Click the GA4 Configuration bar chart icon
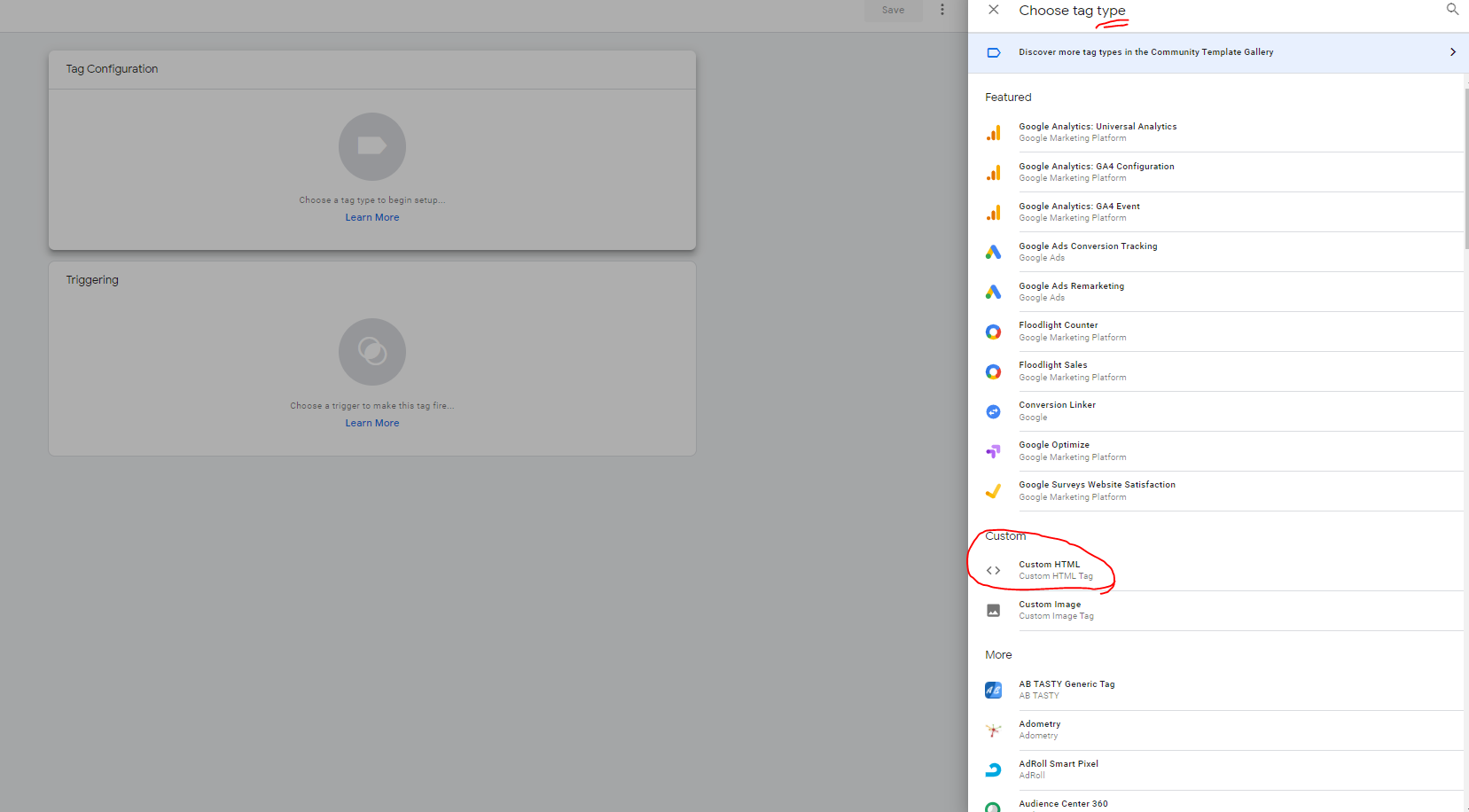This screenshot has height=812, width=1469. click(x=993, y=172)
